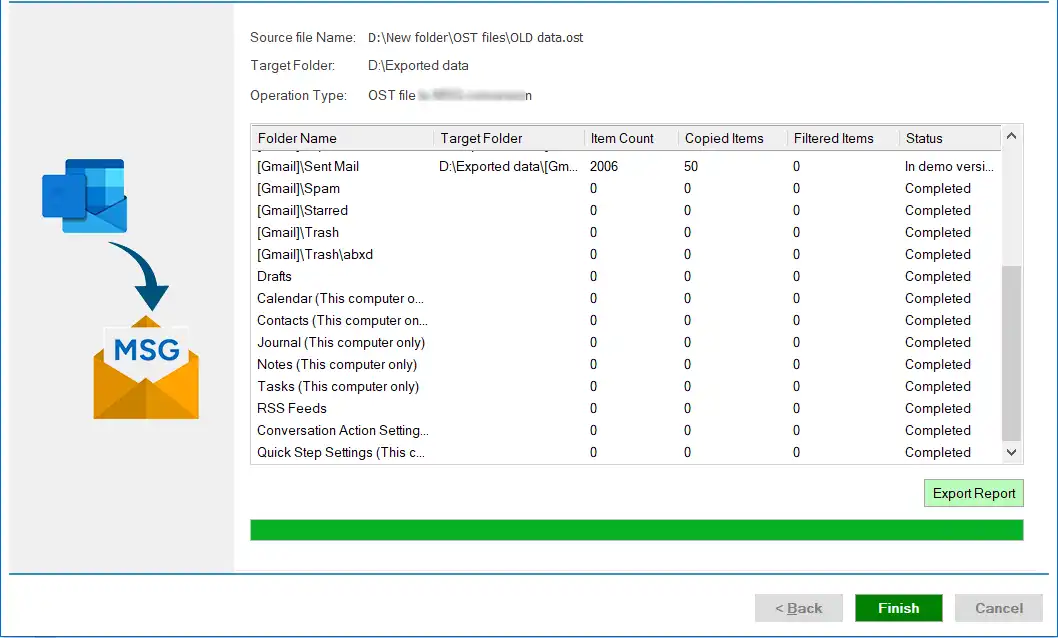Click the D:\Exported data\[Gm... target cell

pyautogui.click(x=509, y=167)
